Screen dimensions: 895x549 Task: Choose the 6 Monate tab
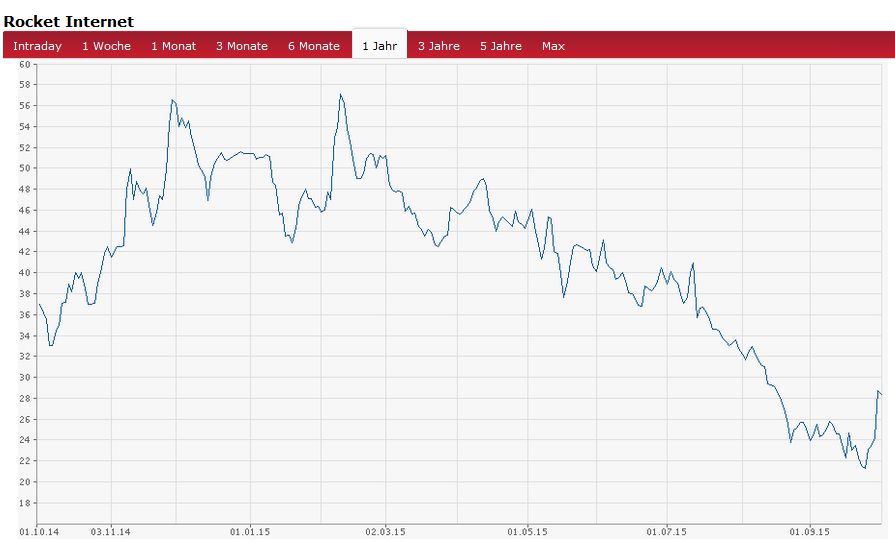pyautogui.click(x=314, y=46)
